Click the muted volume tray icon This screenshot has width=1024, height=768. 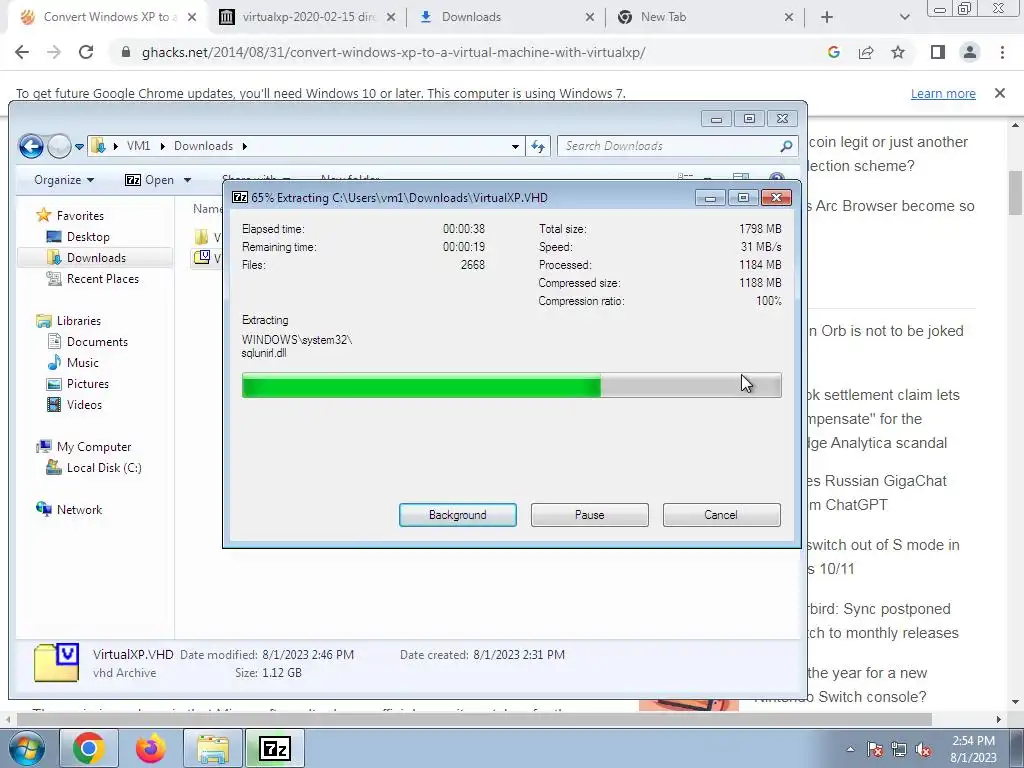[923, 749]
